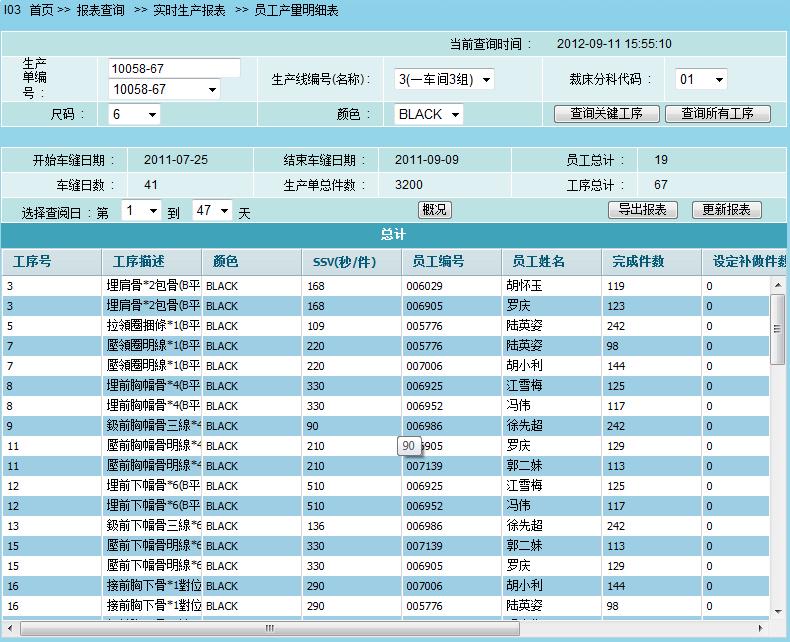
Task: Open the end day dropdown showing 47
Action: (211, 211)
